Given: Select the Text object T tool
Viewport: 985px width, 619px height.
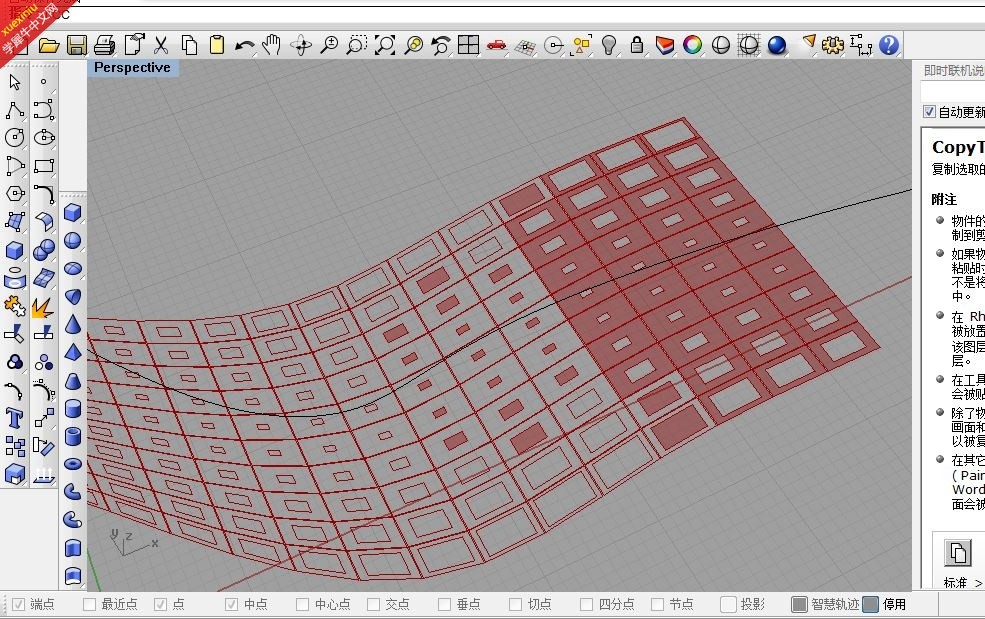Looking at the screenshot, I should pos(15,418).
